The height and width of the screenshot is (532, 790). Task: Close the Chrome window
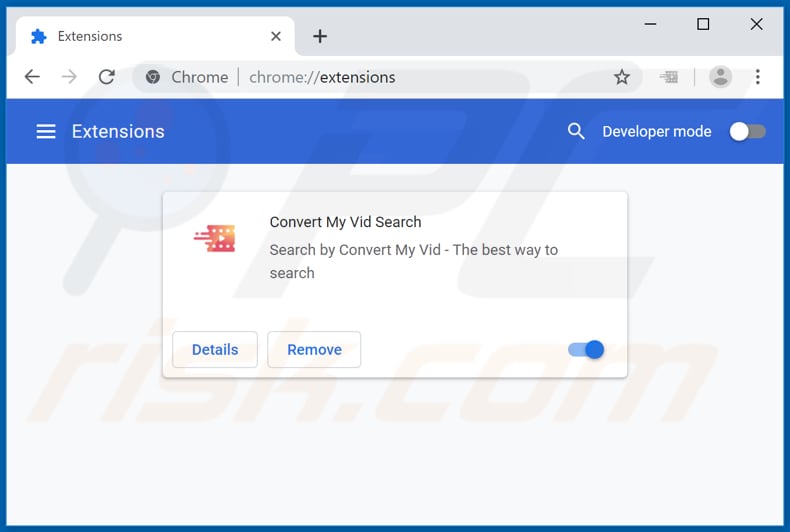pyautogui.click(x=756, y=24)
